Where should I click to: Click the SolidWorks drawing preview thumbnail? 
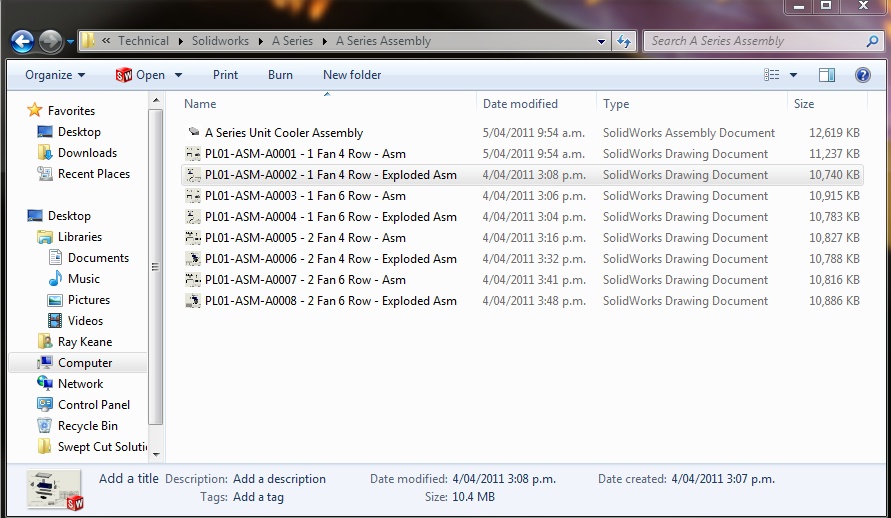(x=55, y=490)
